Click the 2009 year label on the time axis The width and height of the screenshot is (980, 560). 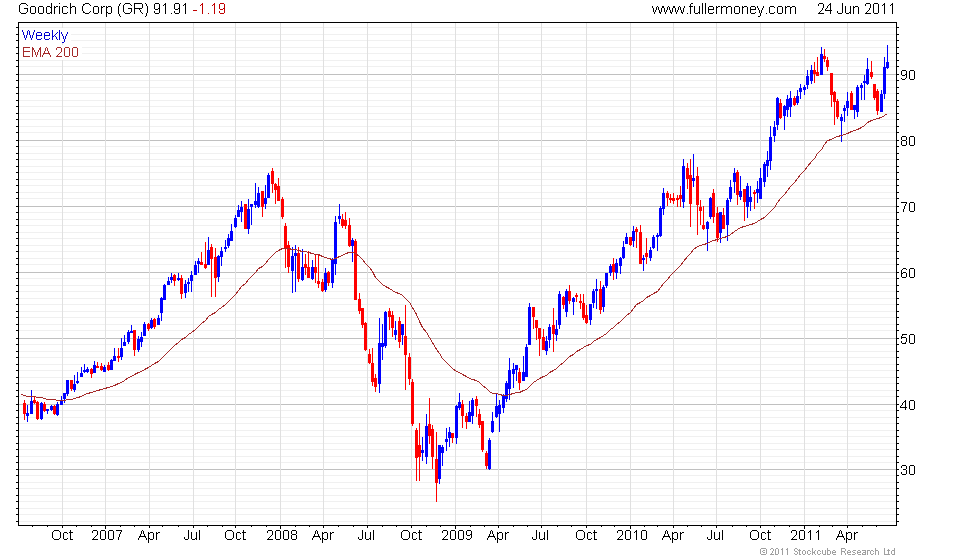pos(457,536)
